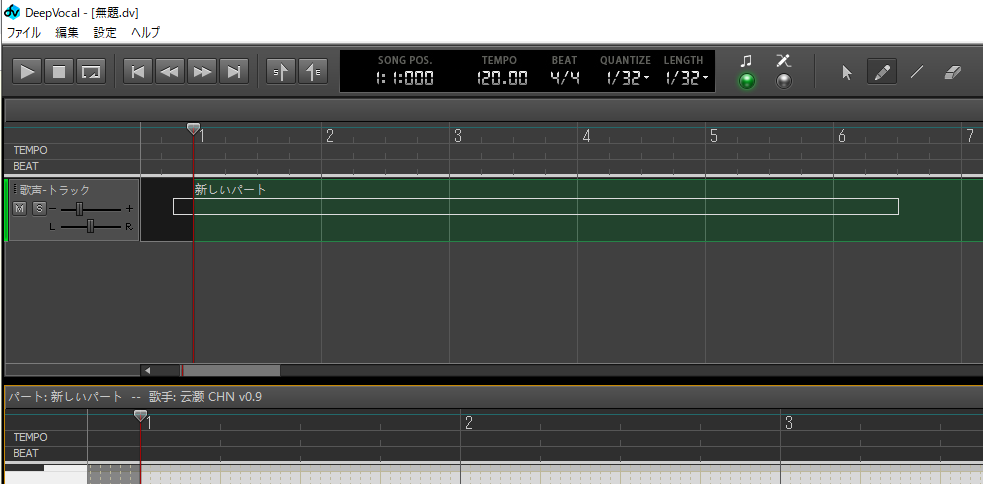Click the piano roll playhead marker
The width and height of the screenshot is (983, 484).
point(140,416)
